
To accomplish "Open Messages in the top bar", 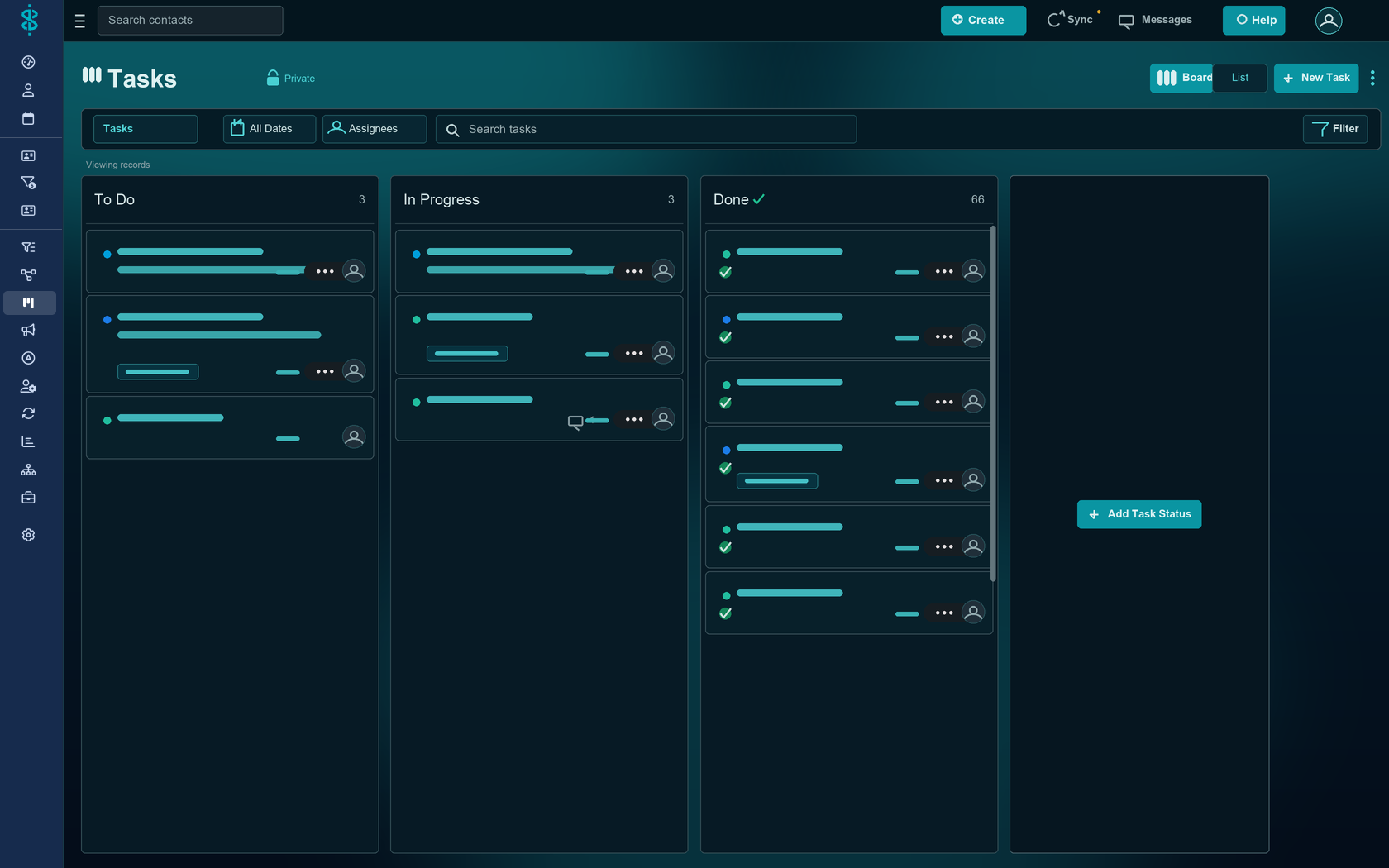I will click(1155, 20).
